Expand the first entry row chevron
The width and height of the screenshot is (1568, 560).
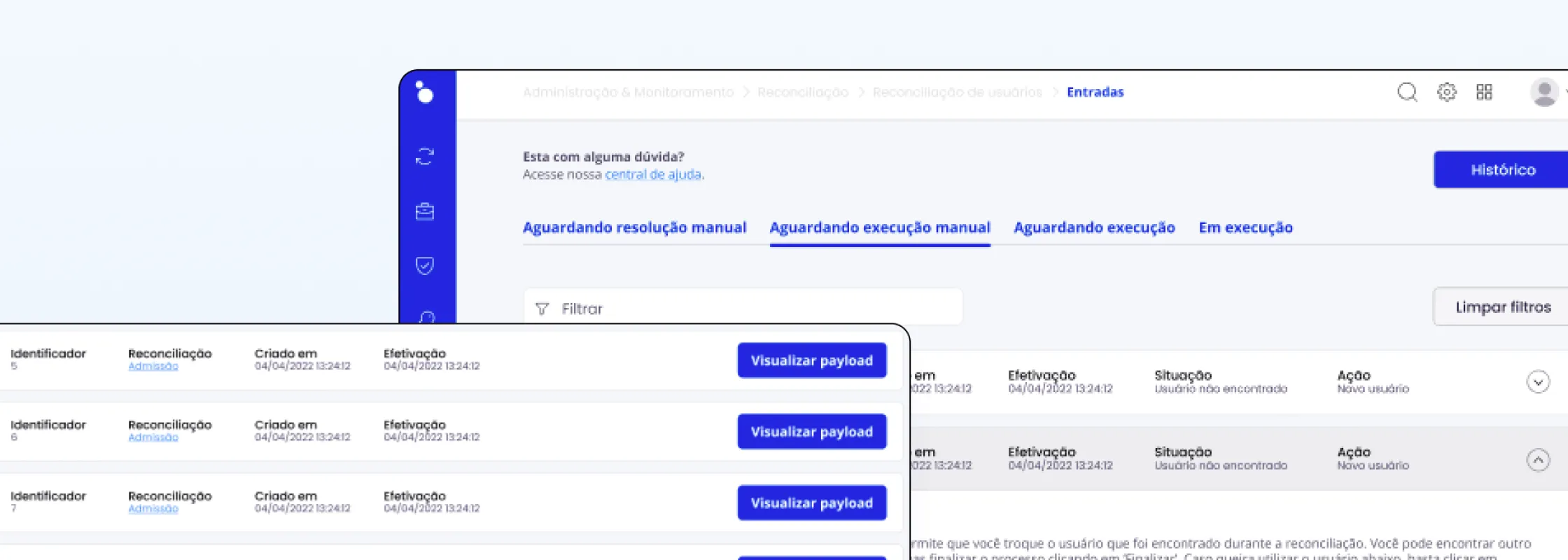pos(1538,382)
